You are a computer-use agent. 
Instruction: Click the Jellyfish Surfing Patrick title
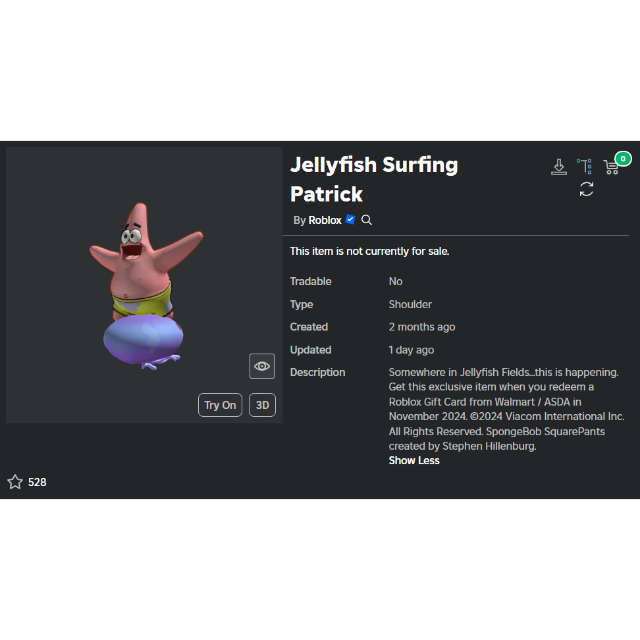pyautogui.click(x=374, y=179)
